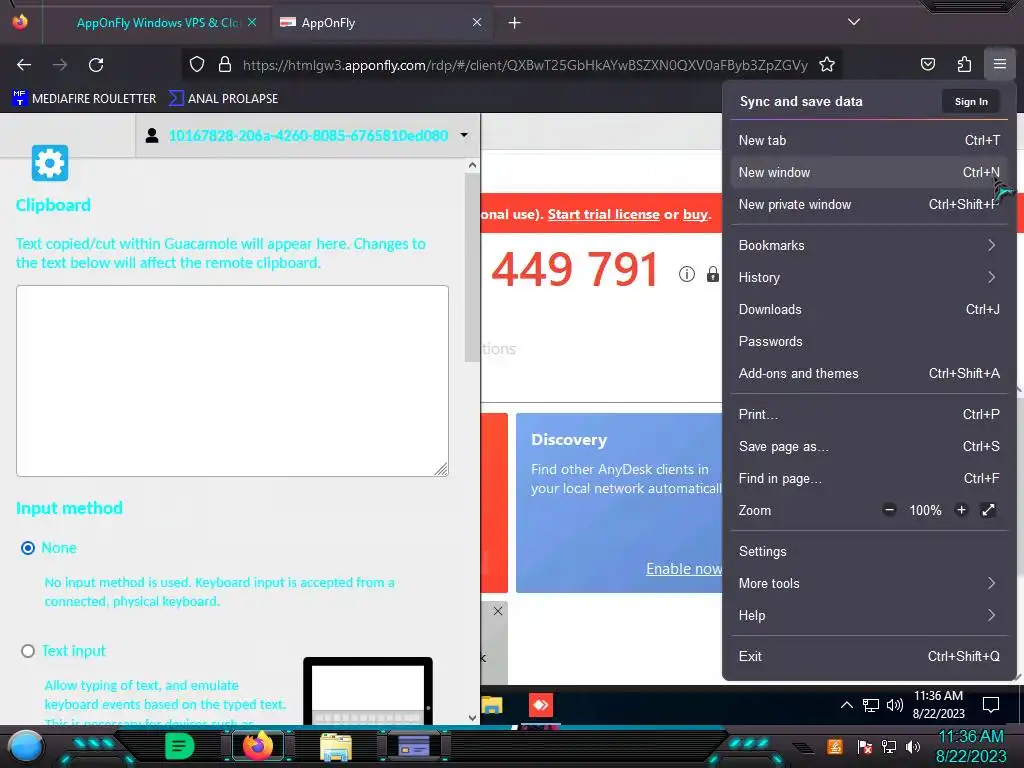Bookmark this page with the star
Image resolution: width=1024 pixels, height=768 pixels.
(x=827, y=65)
